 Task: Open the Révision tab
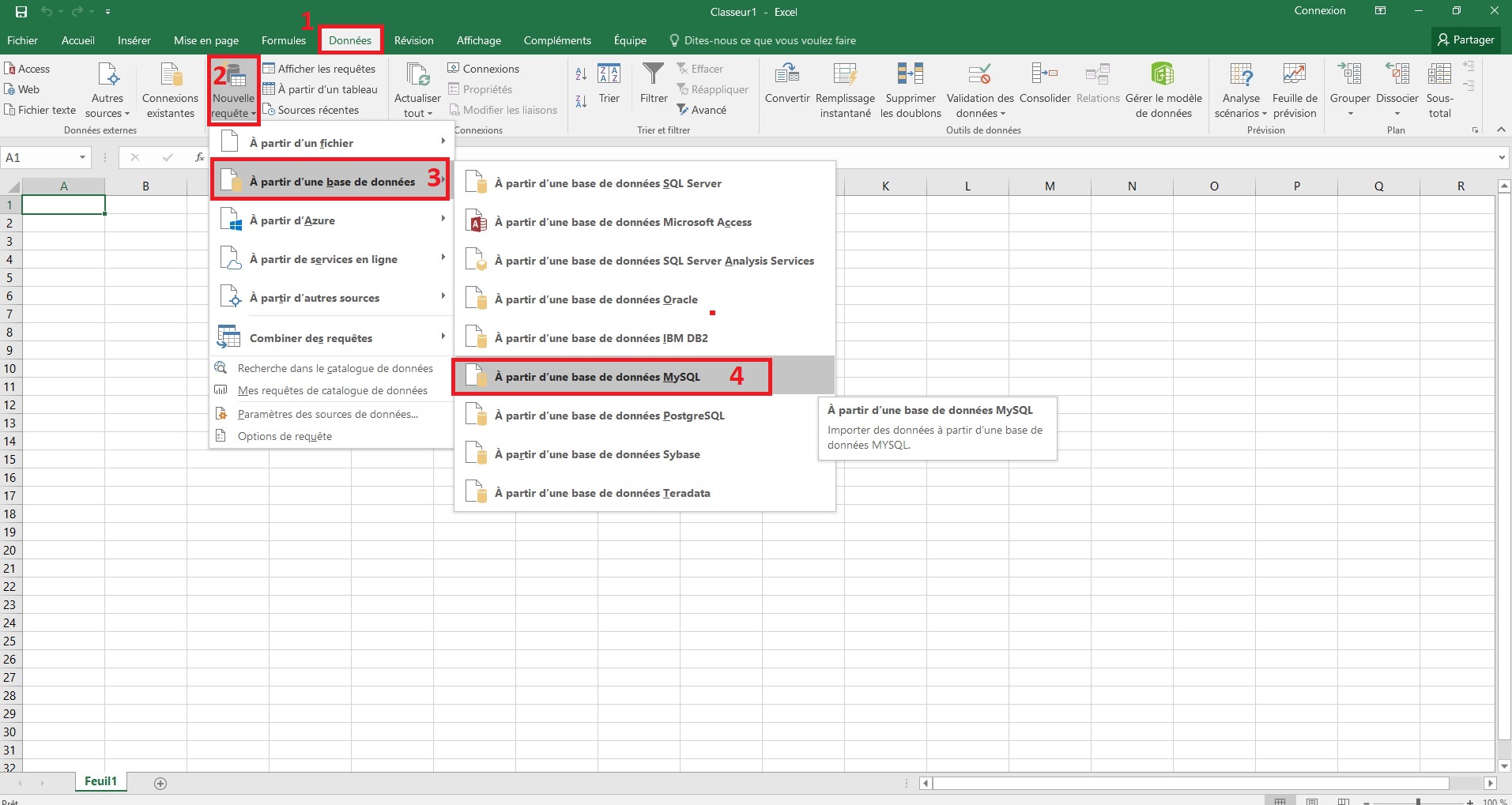(x=414, y=40)
